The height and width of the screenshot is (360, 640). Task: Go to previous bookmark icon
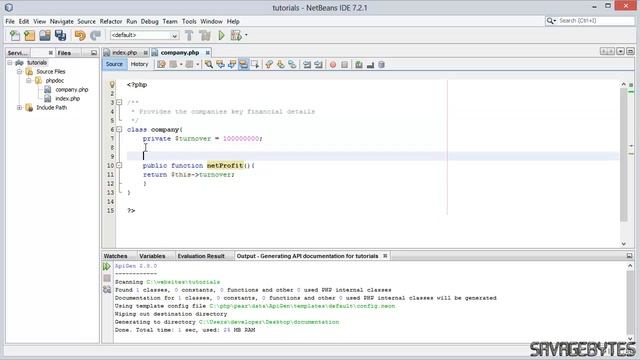pos(269,64)
